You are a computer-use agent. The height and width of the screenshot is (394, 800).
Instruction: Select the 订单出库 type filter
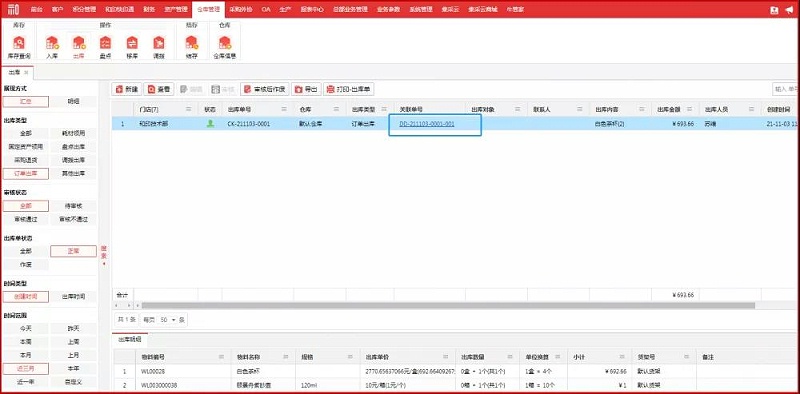(26, 174)
